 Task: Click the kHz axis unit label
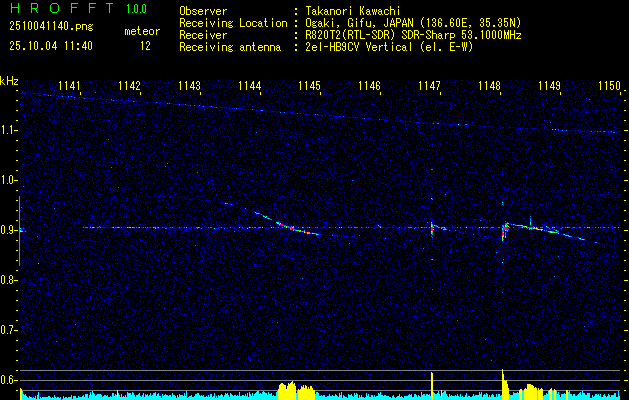coord(9,81)
